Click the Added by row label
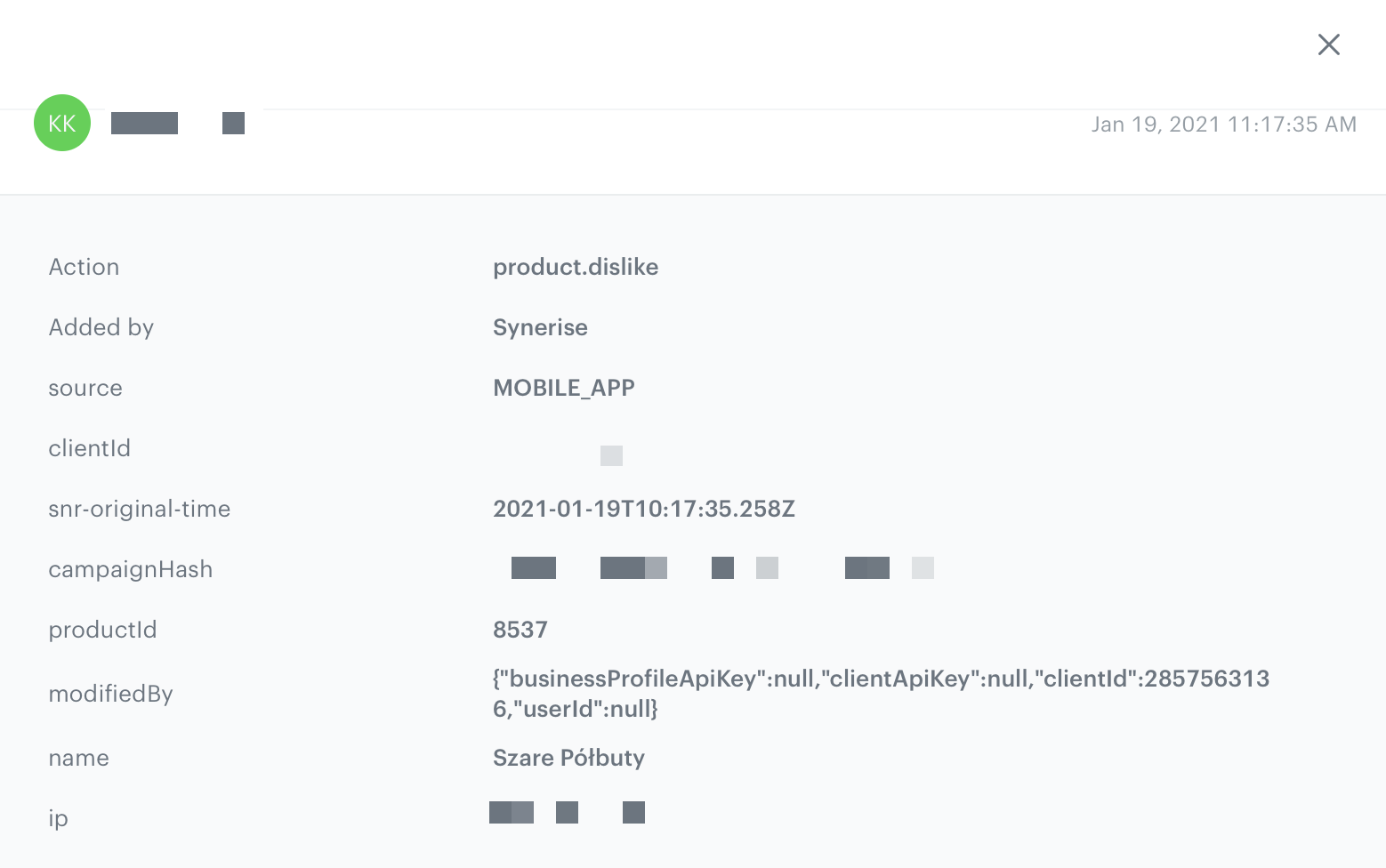Viewport: 1386px width, 868px height. click(101, 327)
